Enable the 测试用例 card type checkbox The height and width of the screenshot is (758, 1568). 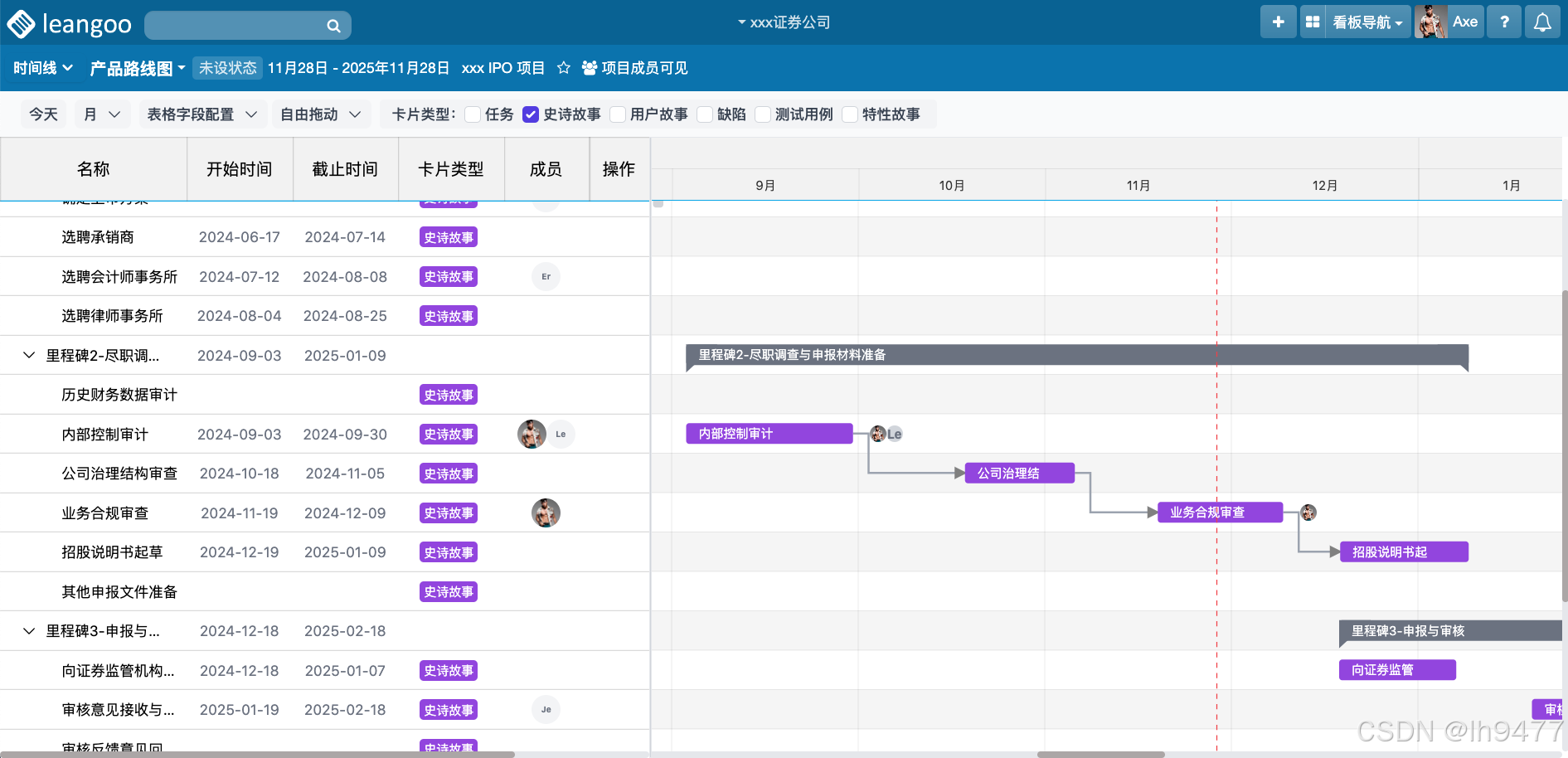[763, 114]
